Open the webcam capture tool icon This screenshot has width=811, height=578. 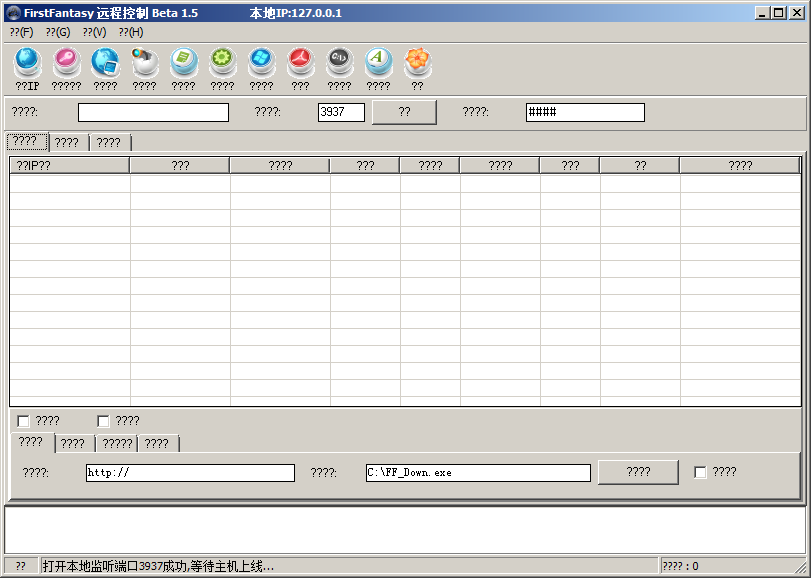click(144, 62)
